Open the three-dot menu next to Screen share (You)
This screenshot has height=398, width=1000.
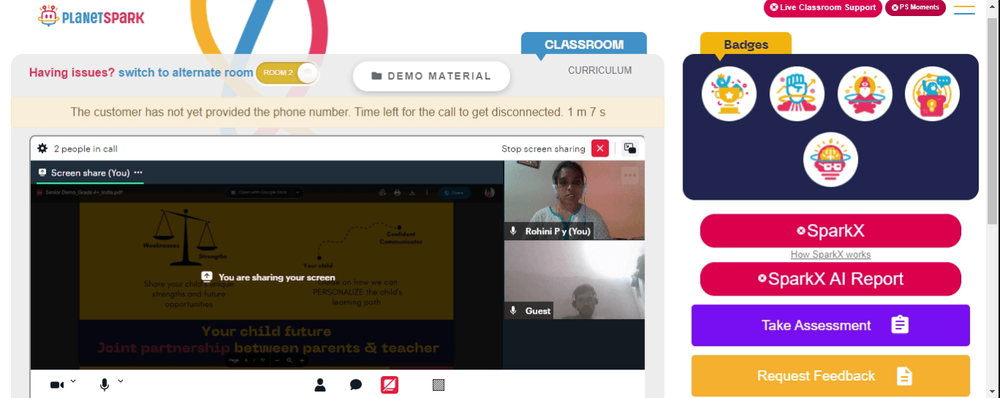[x=138, y=173]
